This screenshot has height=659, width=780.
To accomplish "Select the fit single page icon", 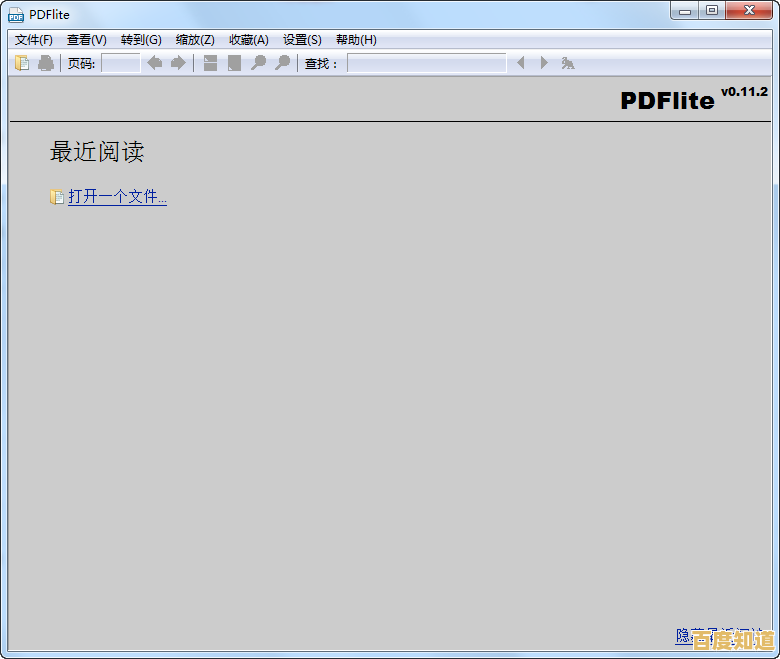I will pyautogui.click(x=234, y=63).
